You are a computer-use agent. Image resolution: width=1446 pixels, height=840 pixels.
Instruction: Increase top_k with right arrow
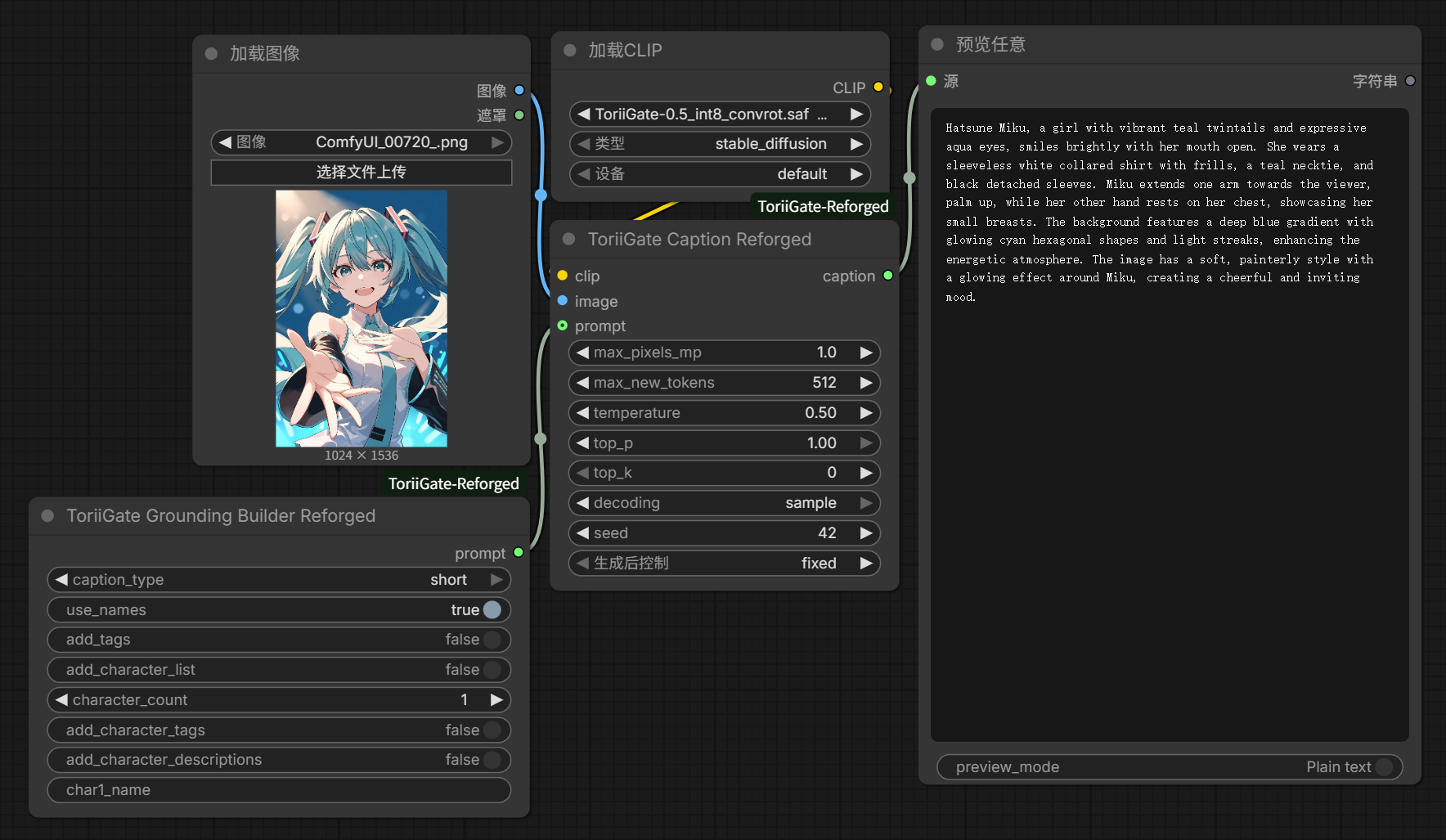[866, 473]
